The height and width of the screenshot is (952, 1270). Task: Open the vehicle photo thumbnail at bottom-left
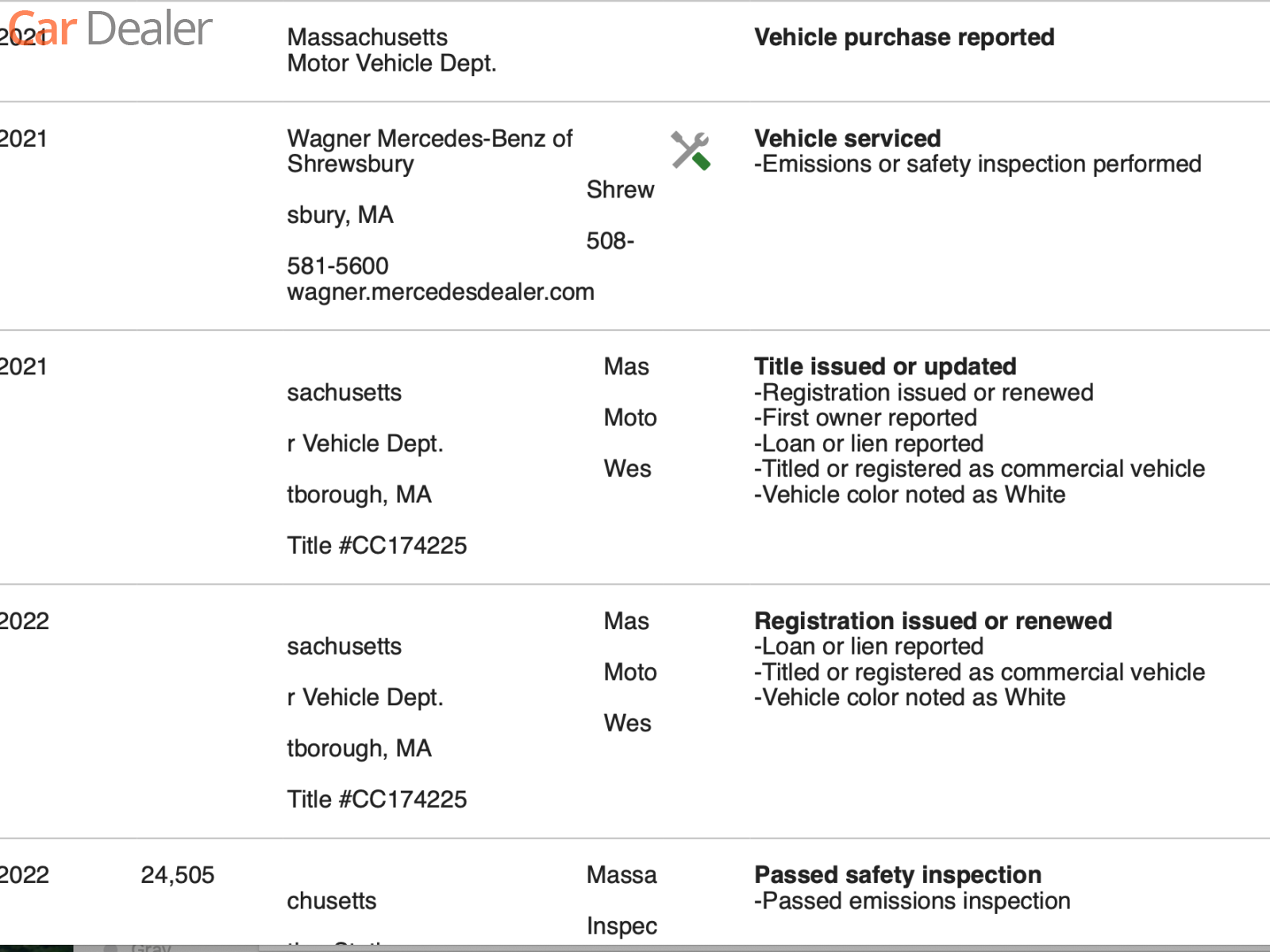click(x=37, y=948)
